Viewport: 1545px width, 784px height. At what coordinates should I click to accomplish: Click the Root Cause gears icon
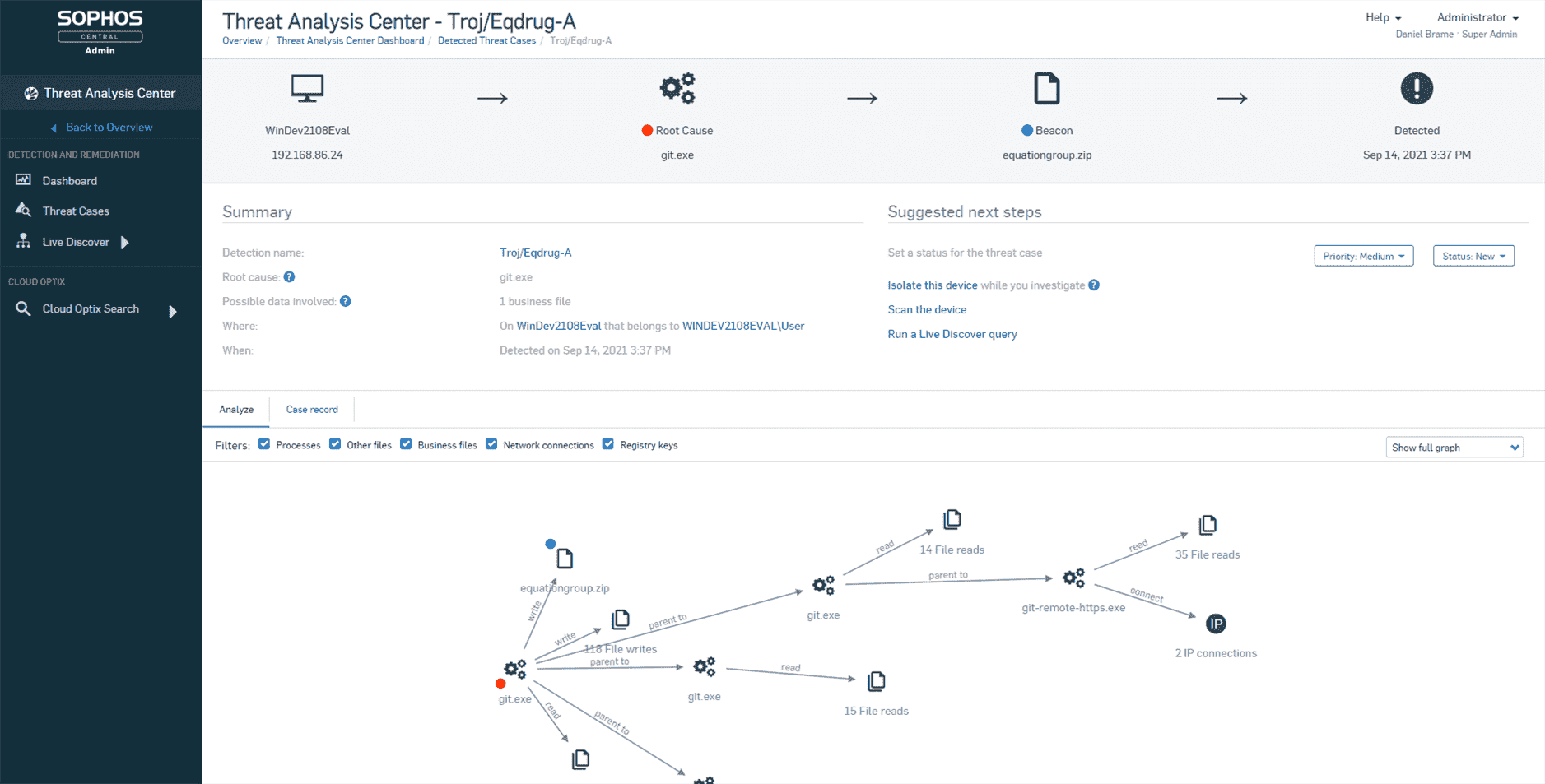(x=677, y=88)
